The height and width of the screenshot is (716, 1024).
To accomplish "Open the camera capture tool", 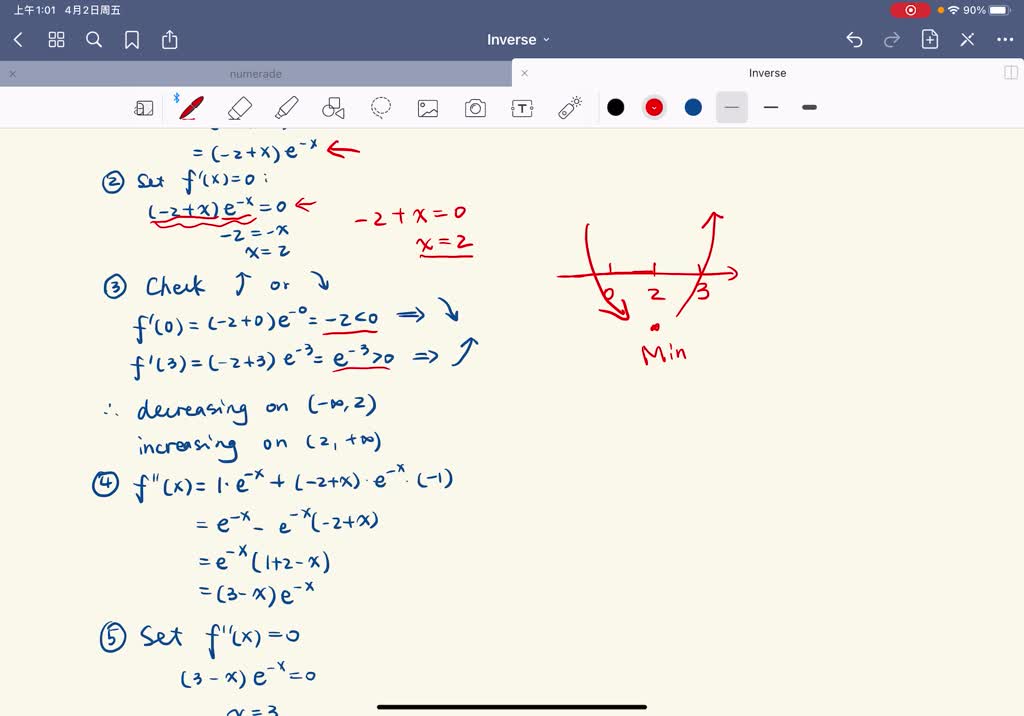I will (475, 107).
